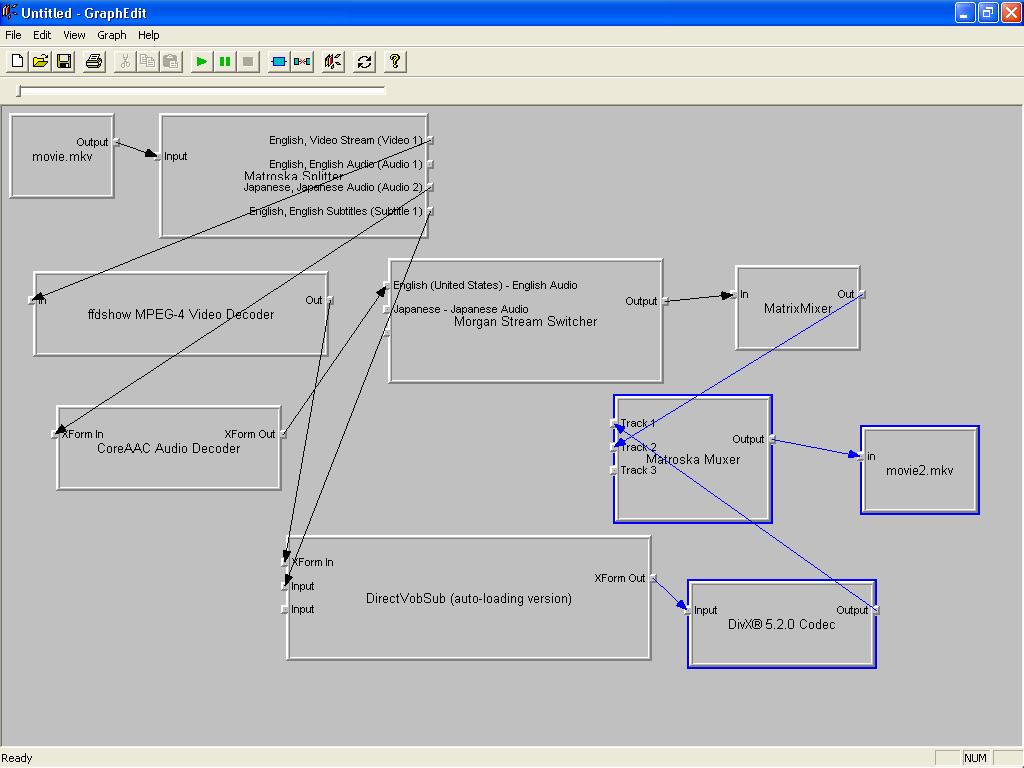
Task: Click the Track 3 pin on Matroska Muxer
Action: pos(613,470)
